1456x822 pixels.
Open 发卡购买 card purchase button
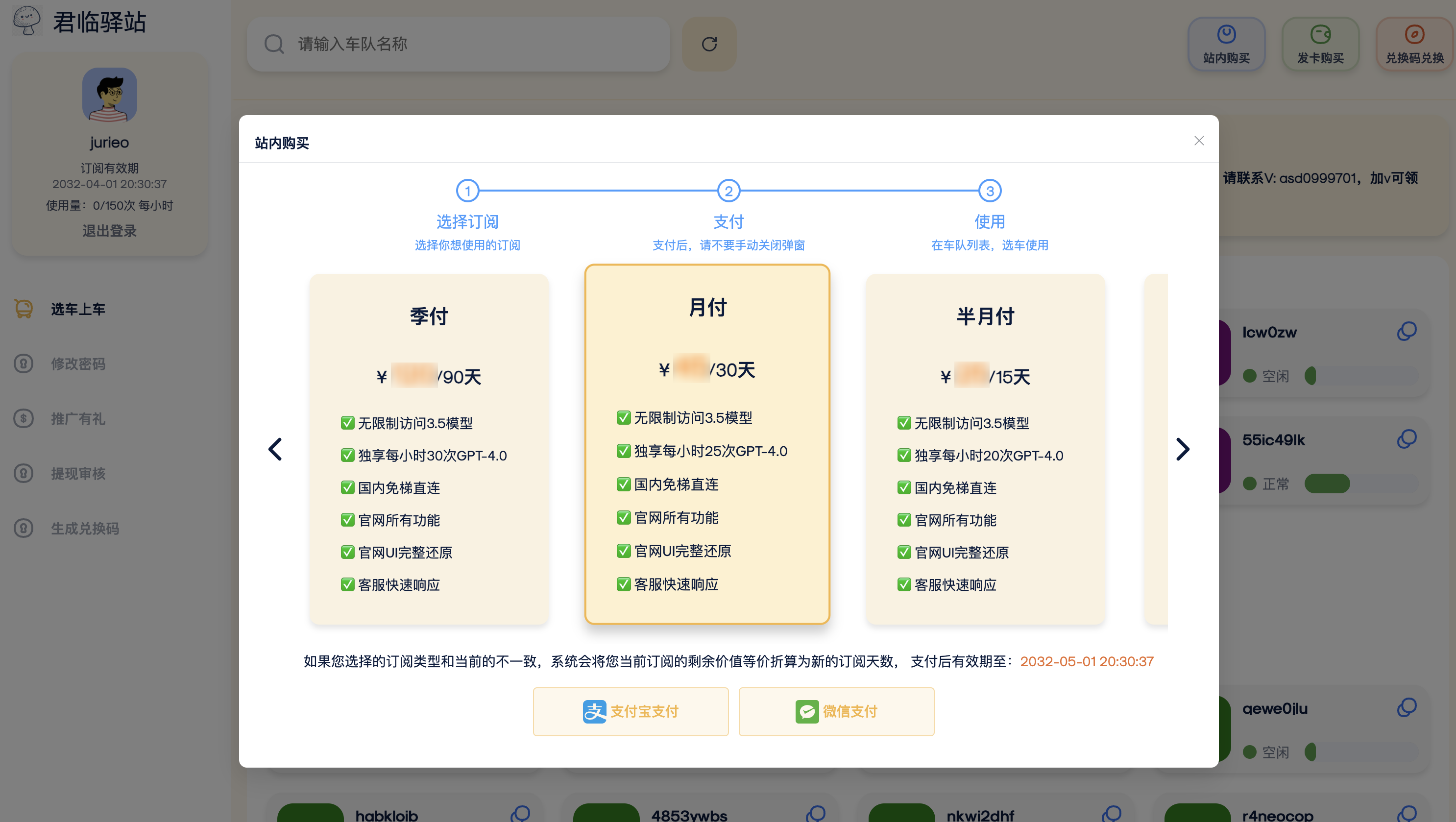1320,44
